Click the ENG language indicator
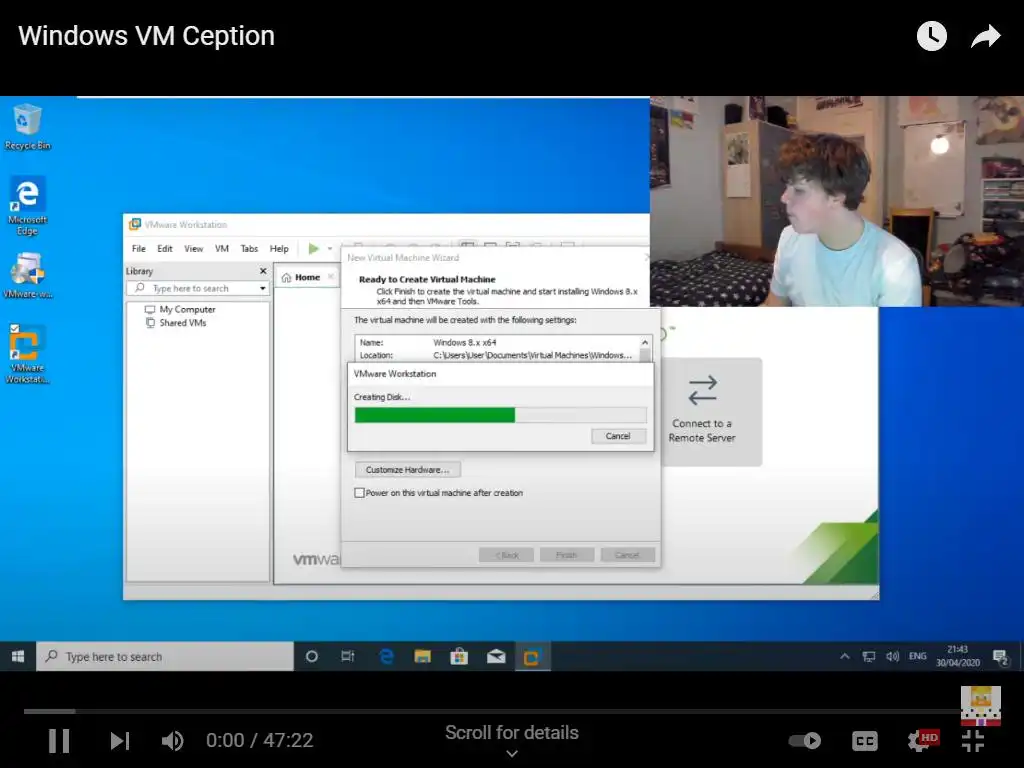This screenshot has height=768, width=1024. pos(918,656)
